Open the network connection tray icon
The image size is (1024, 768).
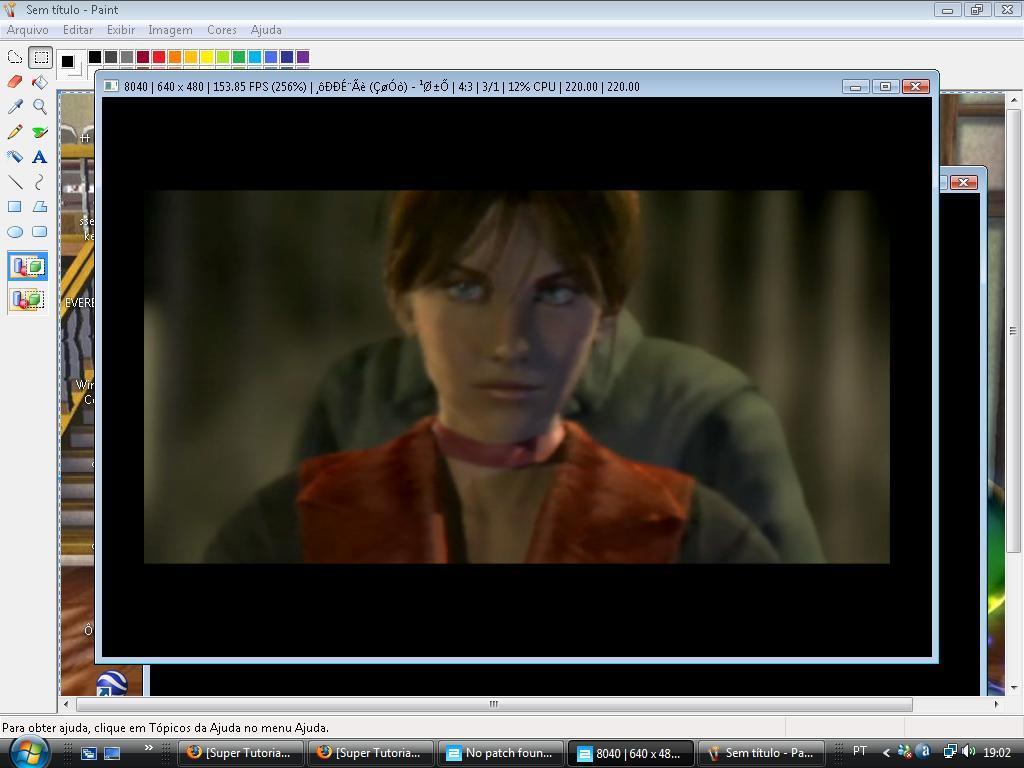tap(950, 752)
